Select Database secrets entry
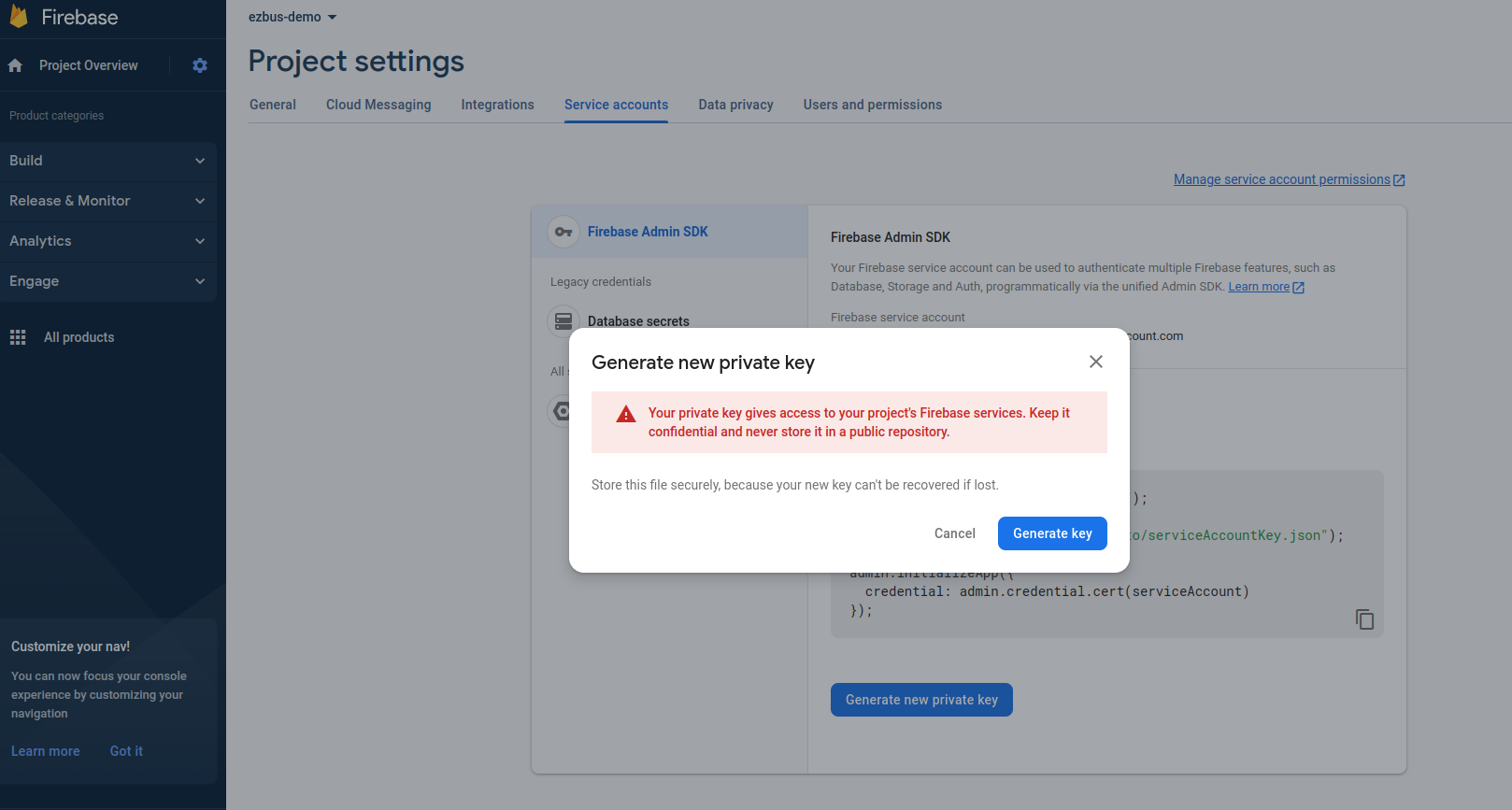The height and width of the screenshot is (810, 1512). tap(638, 321)
